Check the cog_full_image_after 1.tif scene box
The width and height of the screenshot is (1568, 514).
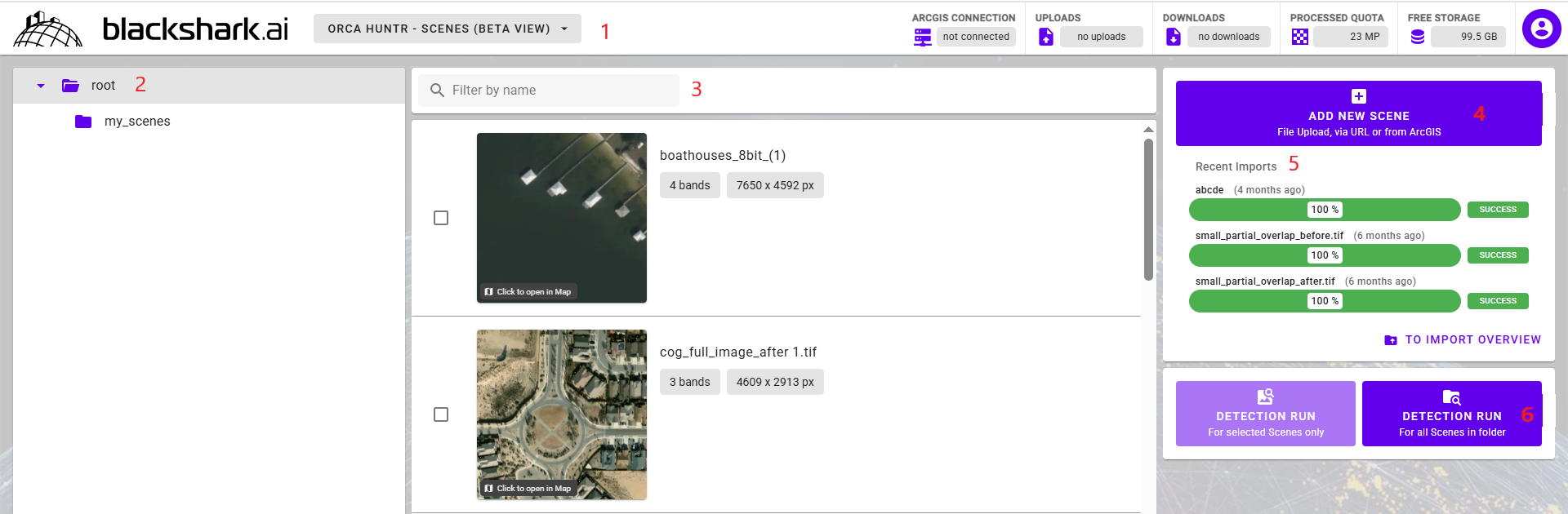(441, 414)
